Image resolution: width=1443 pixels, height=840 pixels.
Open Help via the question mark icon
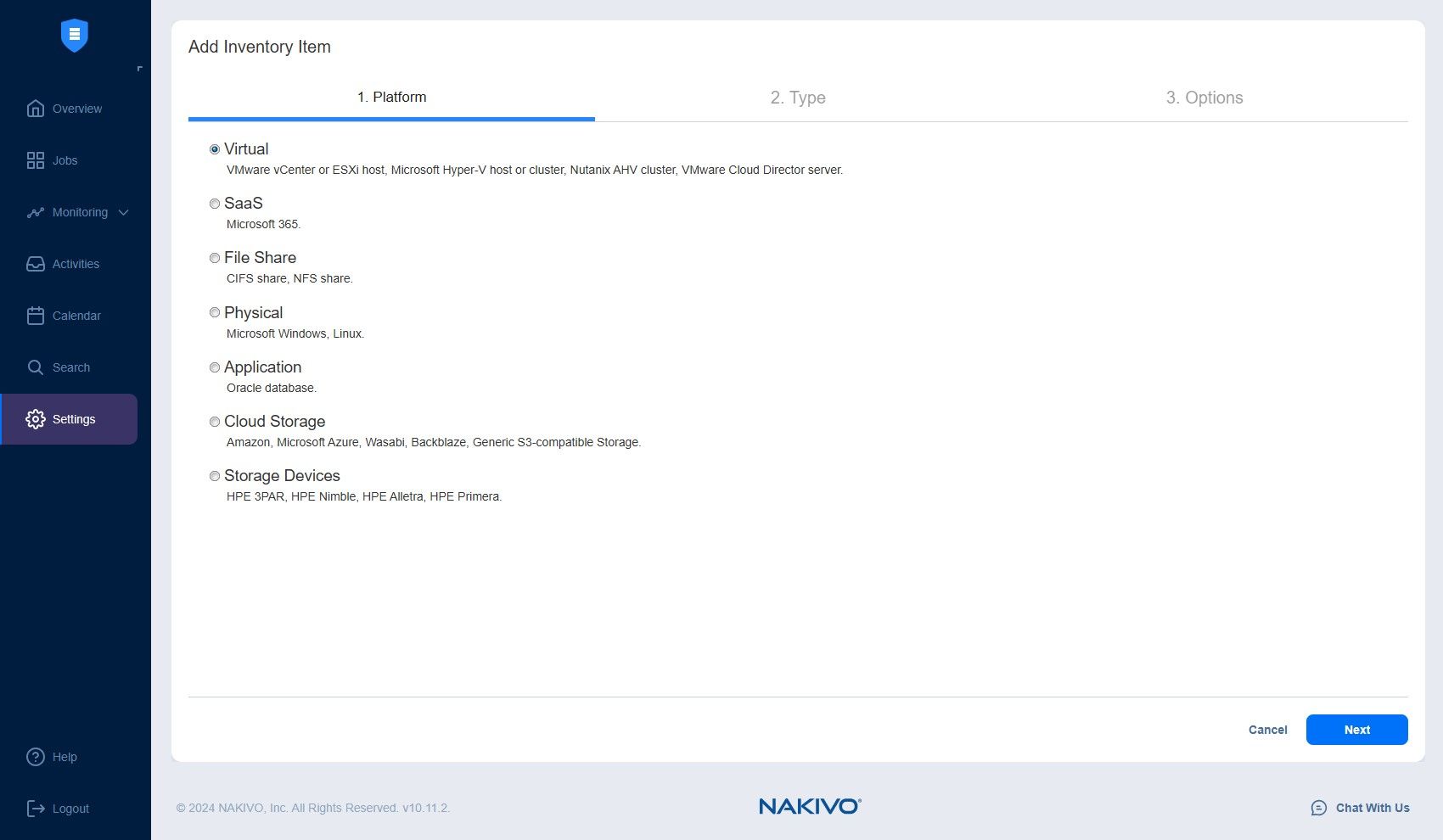pos(34,756)
